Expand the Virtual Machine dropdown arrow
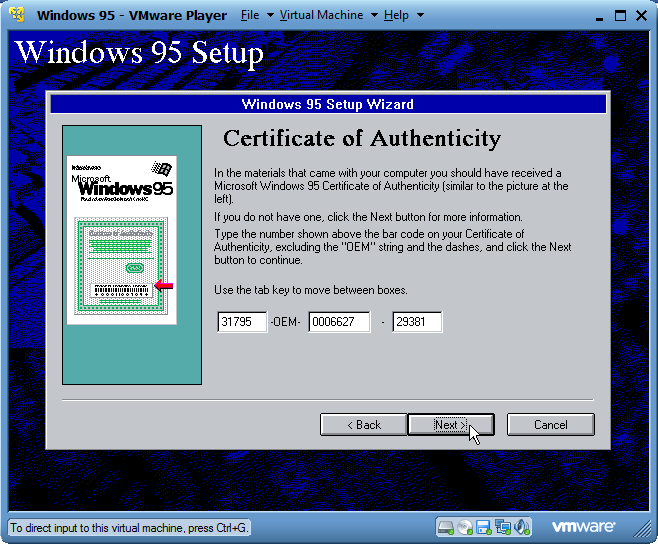 374,16
